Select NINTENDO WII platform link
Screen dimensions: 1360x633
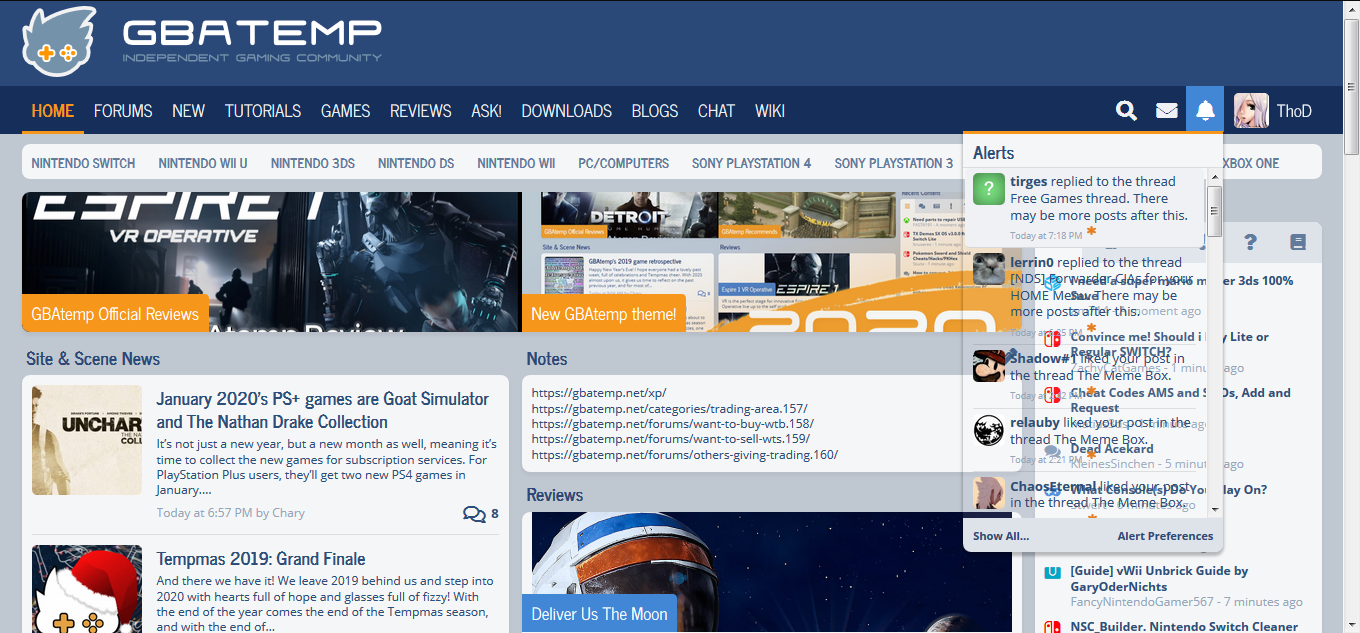click(x=516, y=163)
